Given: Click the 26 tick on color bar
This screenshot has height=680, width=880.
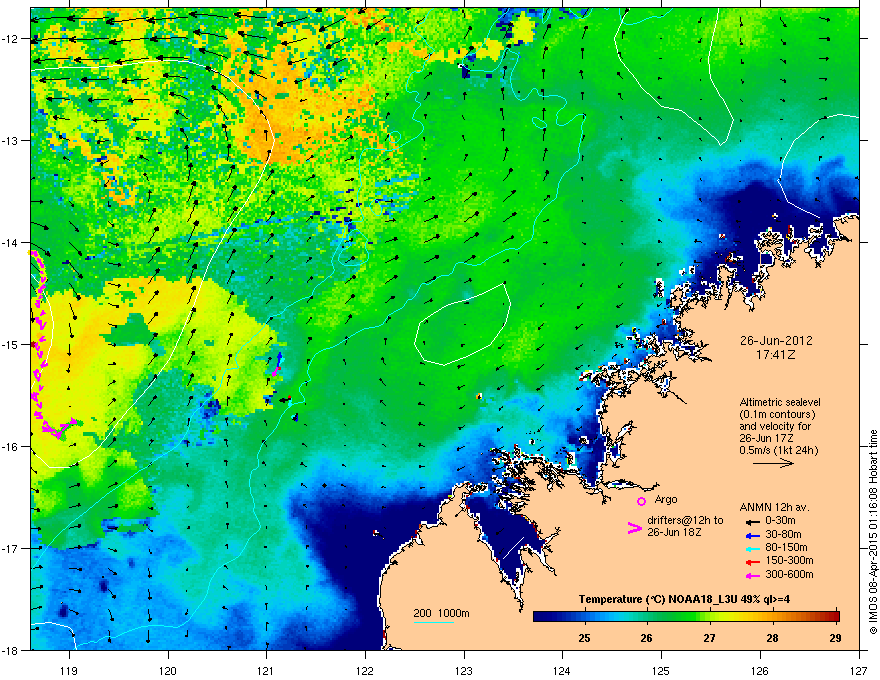Looking at the screenshot, I should [647, 638].
